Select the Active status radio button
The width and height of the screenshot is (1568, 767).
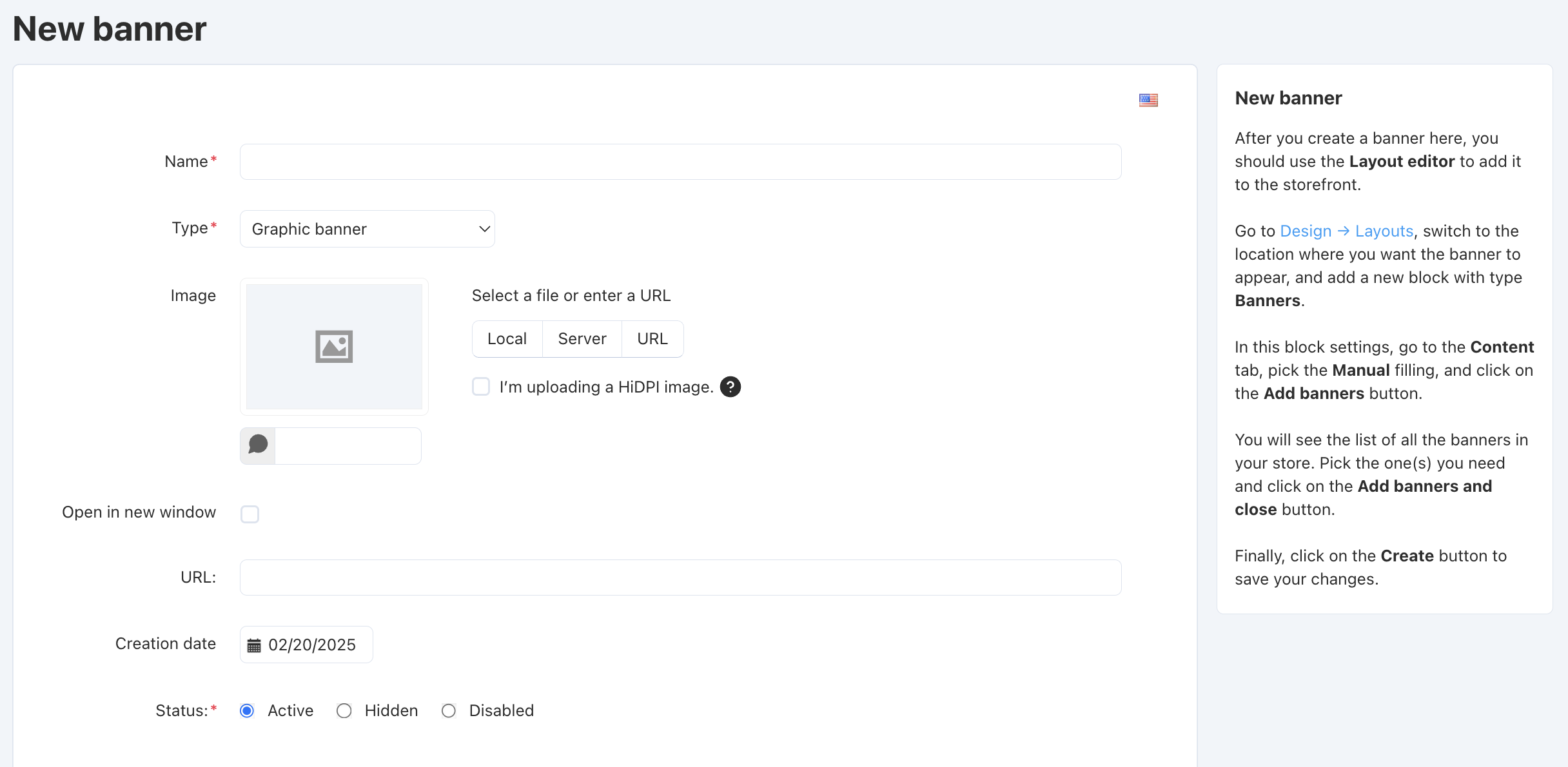tap(246, 710)
